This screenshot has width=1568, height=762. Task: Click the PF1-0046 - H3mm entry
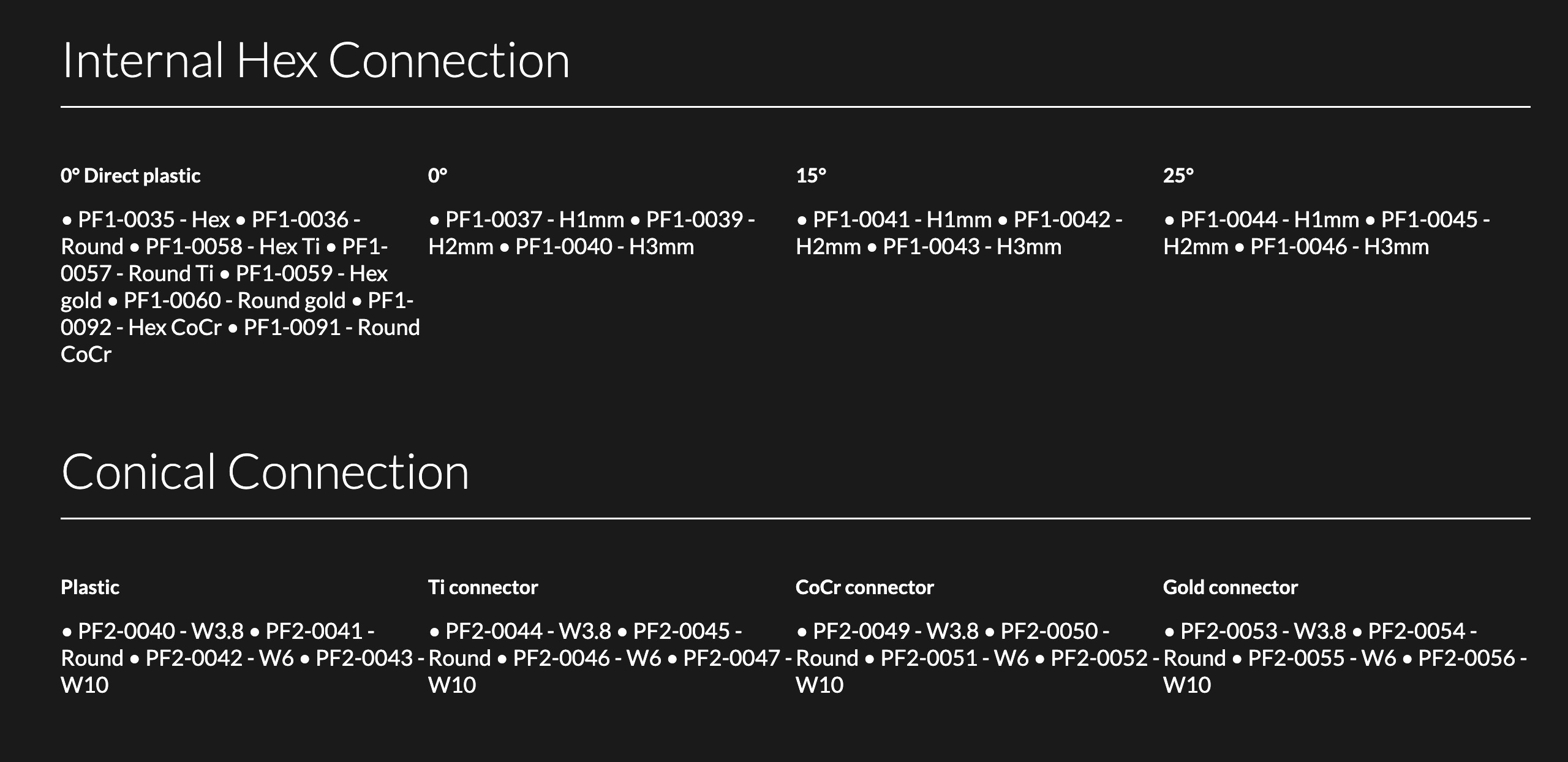point(1339,246)
